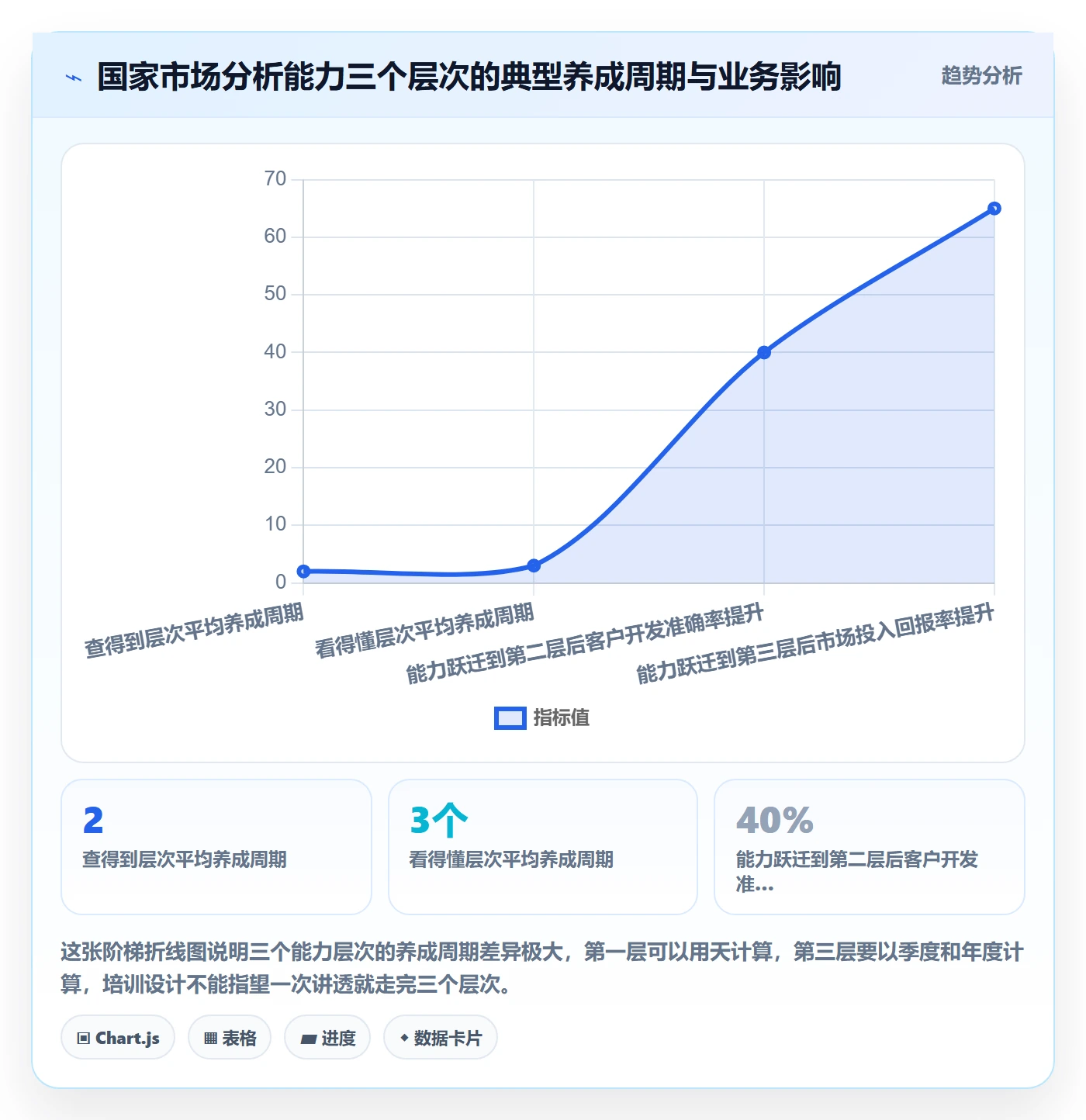Click the chart data point above 看得懂层次平均养成周期
1086x1120 pixels.
pos(534,565)
